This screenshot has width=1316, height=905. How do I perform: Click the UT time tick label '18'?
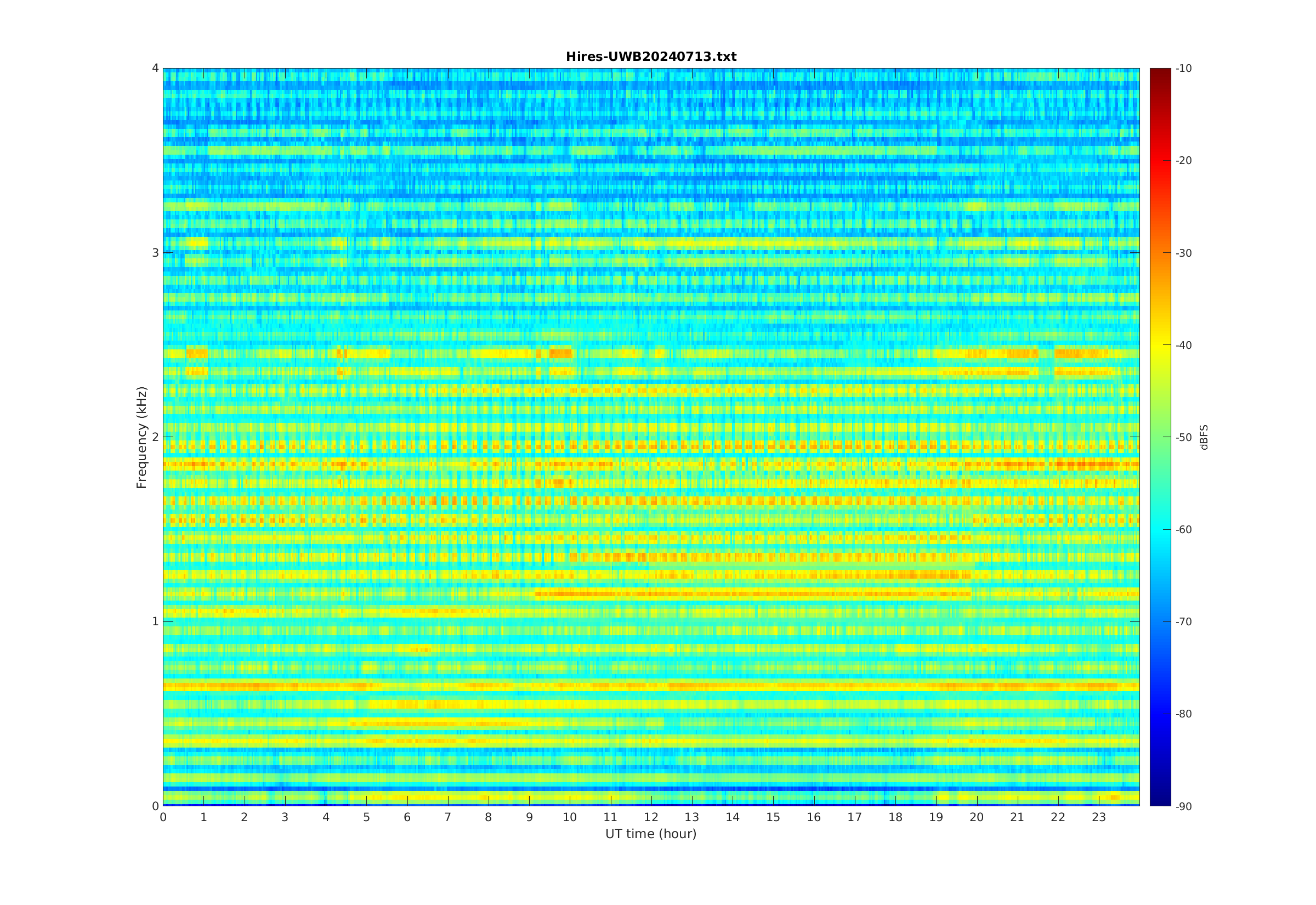[895, 817]
